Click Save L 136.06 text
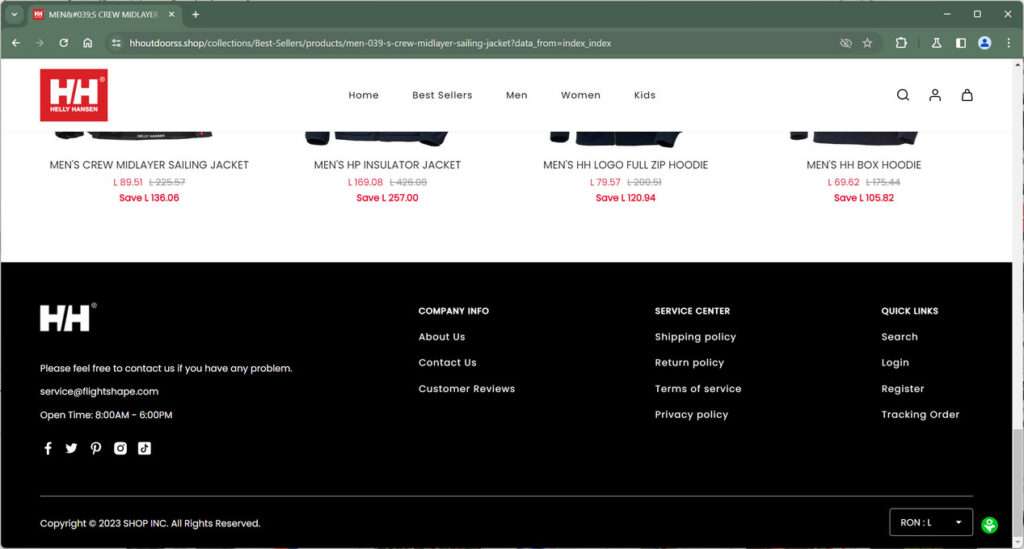This screenshot has width=1024, height=549. (149, 198)
